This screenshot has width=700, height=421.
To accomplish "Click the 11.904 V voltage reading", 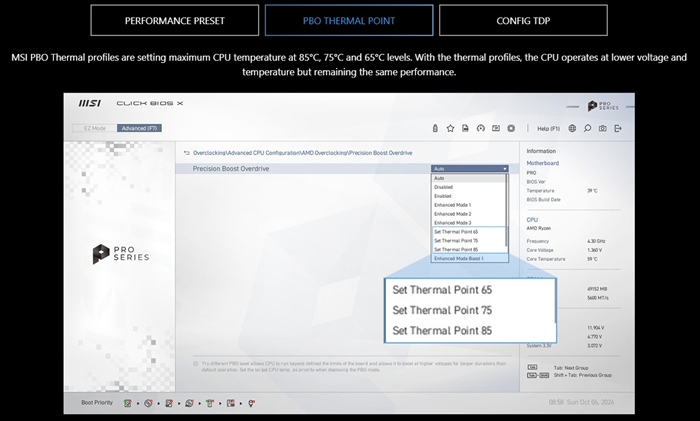I will [596, 328].
